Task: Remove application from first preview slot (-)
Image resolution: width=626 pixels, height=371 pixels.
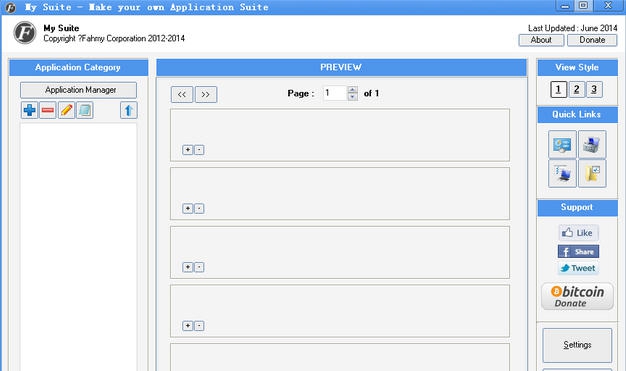Action: [199, 150]
